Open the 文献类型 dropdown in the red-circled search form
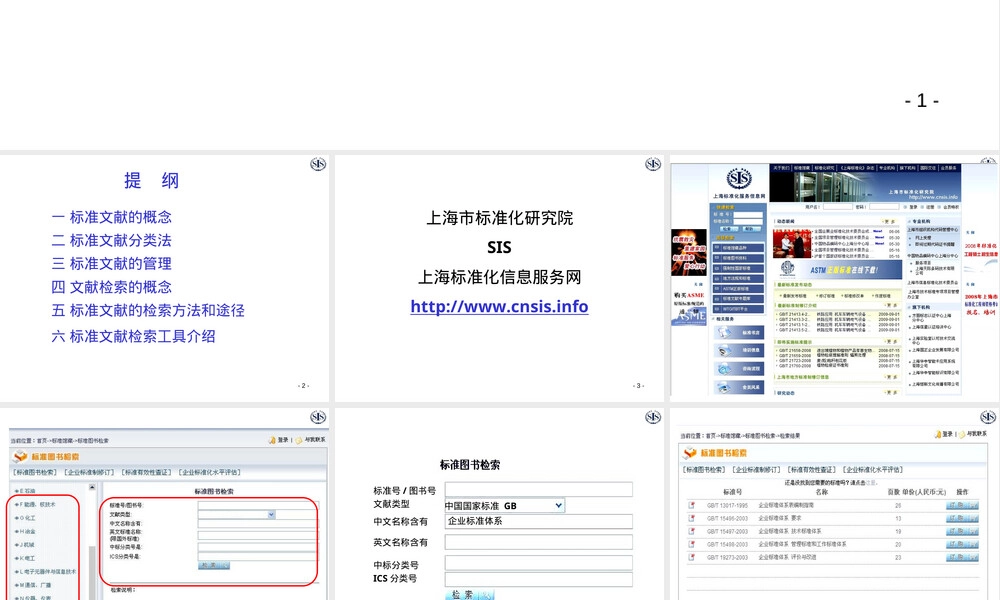Viewport: 1000px width, 600px height. [237, 514]
